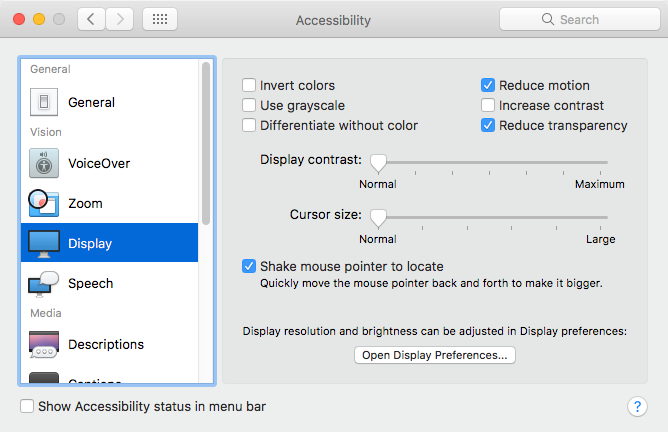Enable Invert colors checkbox
The image size is (668, 432).
pos(249,86)
